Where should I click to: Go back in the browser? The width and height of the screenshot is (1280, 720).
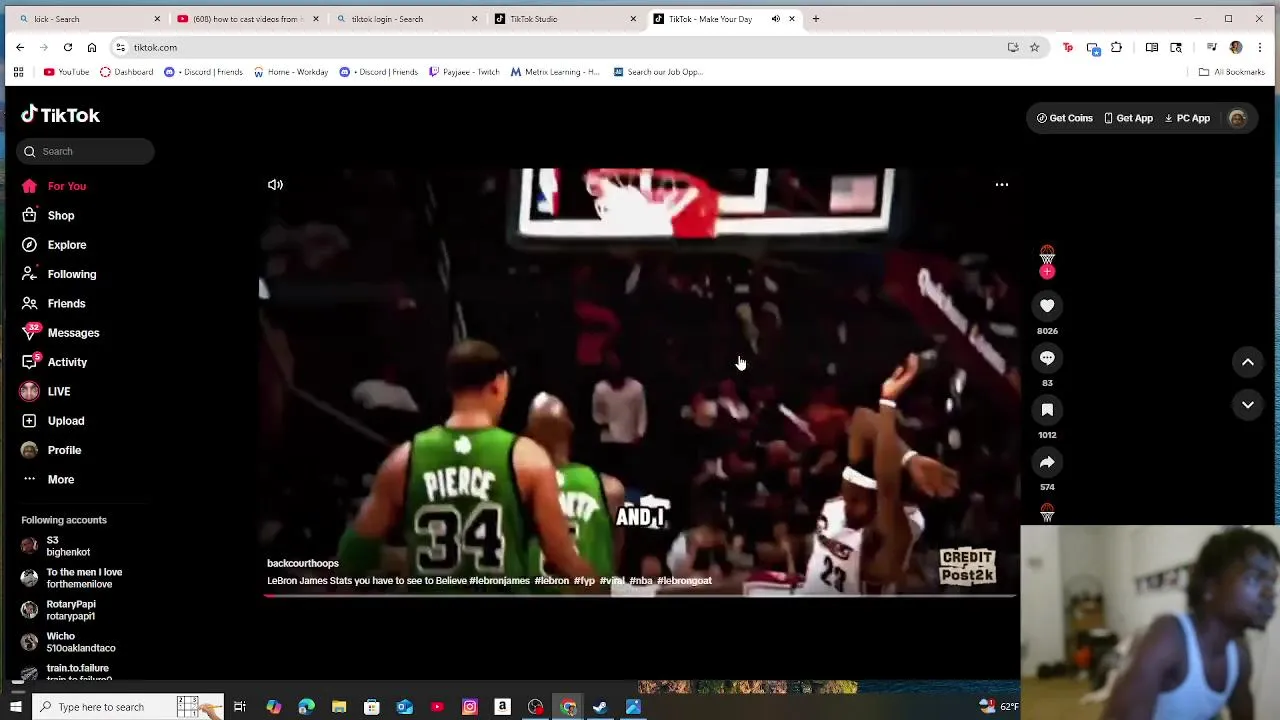click(20, 47)
